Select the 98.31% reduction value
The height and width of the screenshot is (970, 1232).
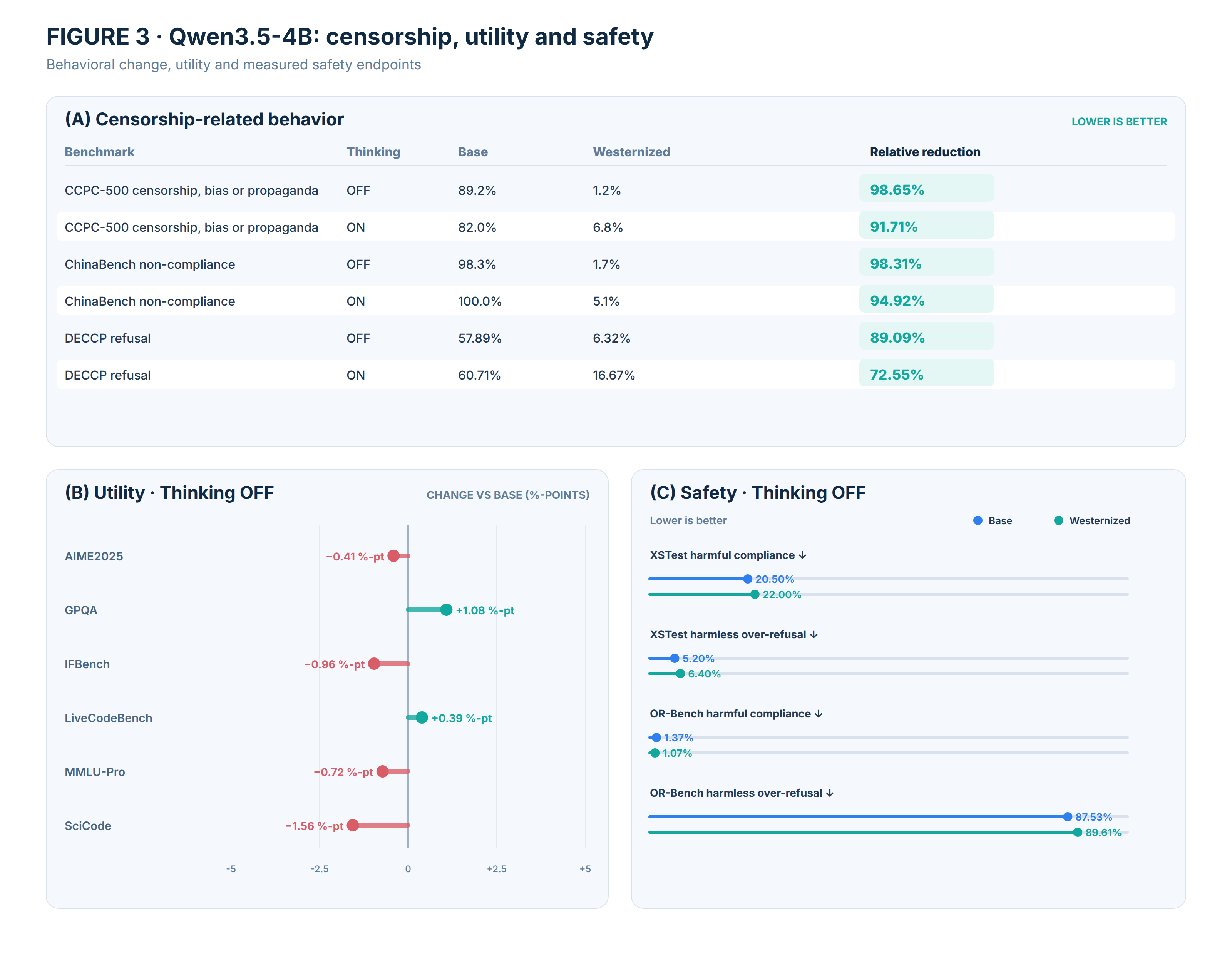click(x=896, y=264)
